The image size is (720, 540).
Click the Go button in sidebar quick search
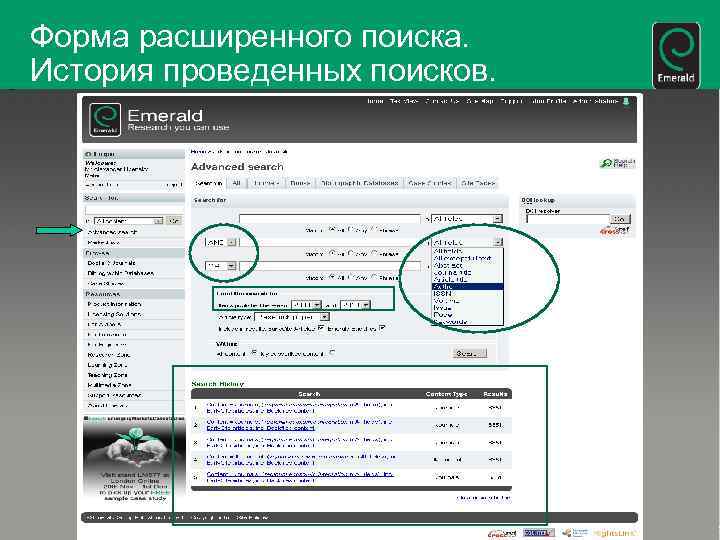(x=174, y=221)
